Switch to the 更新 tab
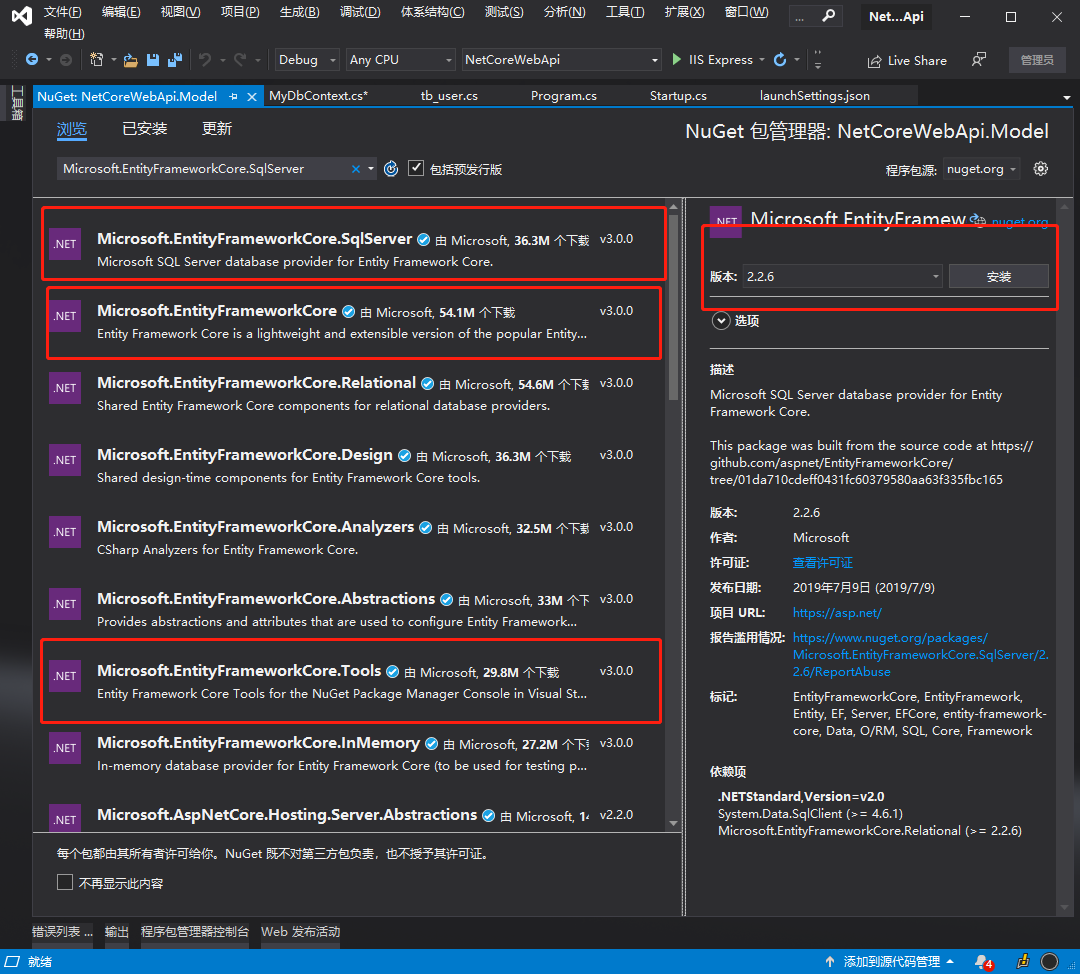Viewport: 1080px width, 974px height. 216,128
